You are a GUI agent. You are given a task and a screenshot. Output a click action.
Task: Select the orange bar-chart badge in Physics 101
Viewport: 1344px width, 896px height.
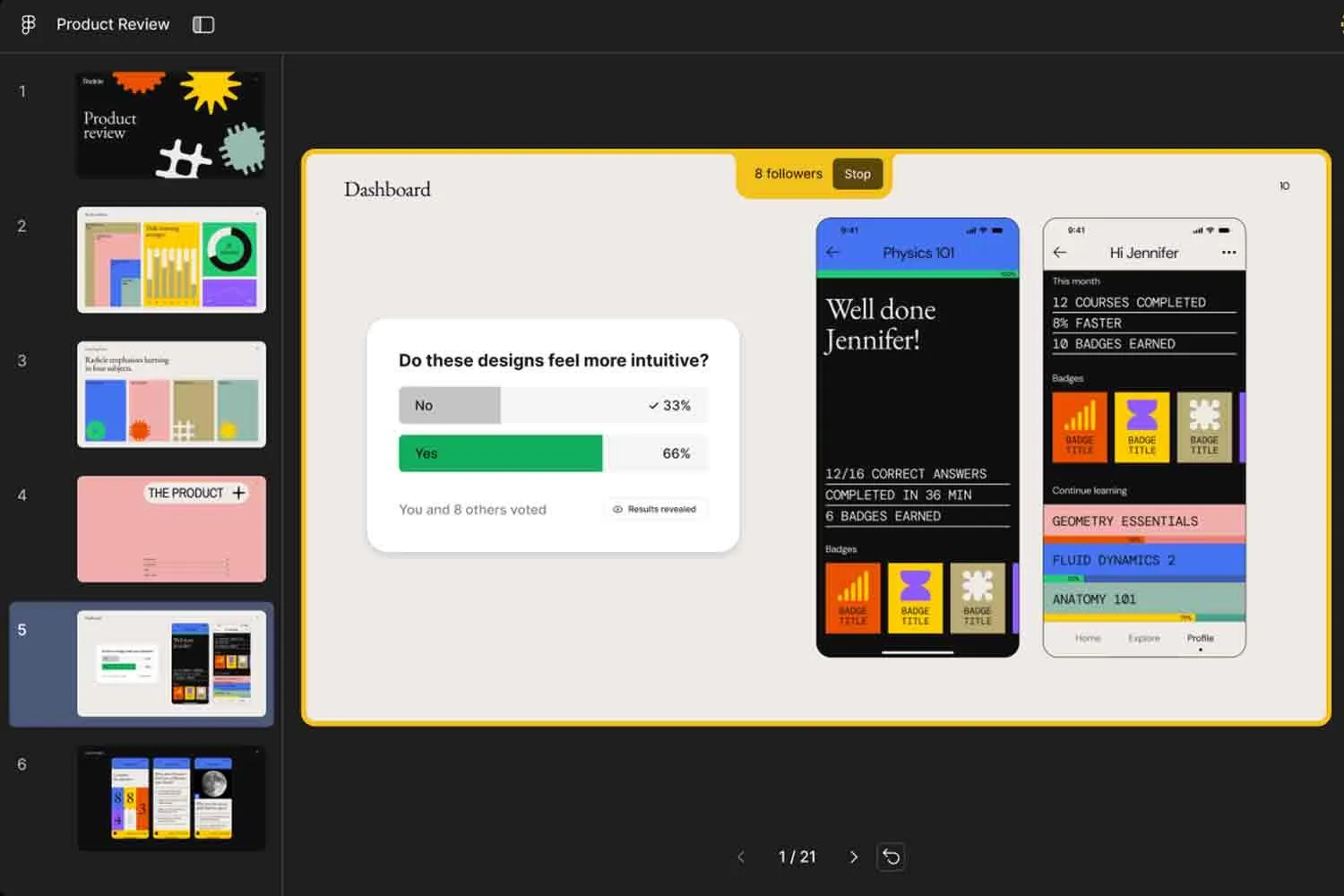click(x=853, y=598)
